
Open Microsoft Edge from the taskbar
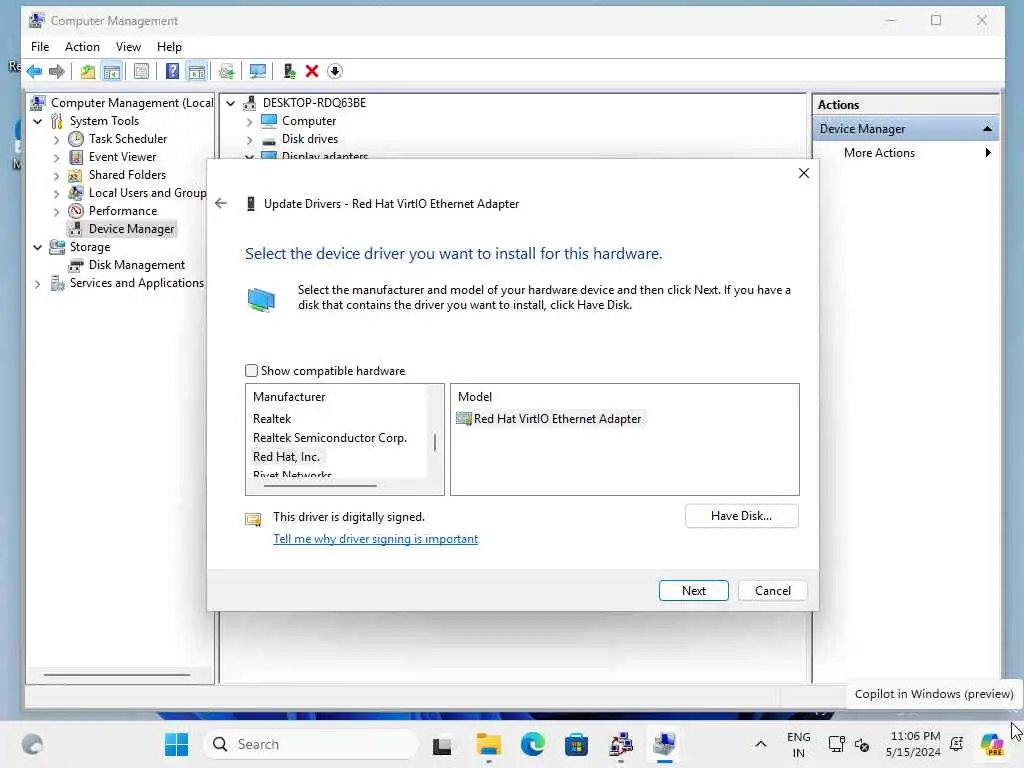(532, 744)
